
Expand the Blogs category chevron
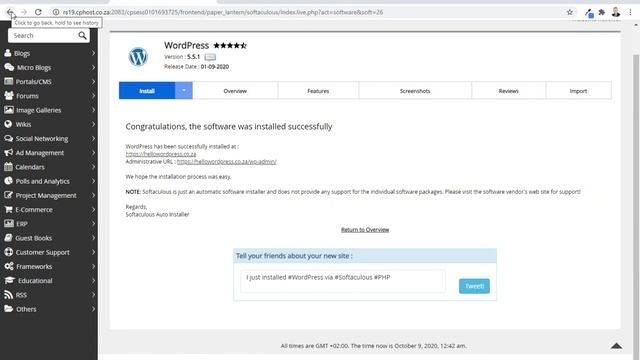click(x=93, y=53)
